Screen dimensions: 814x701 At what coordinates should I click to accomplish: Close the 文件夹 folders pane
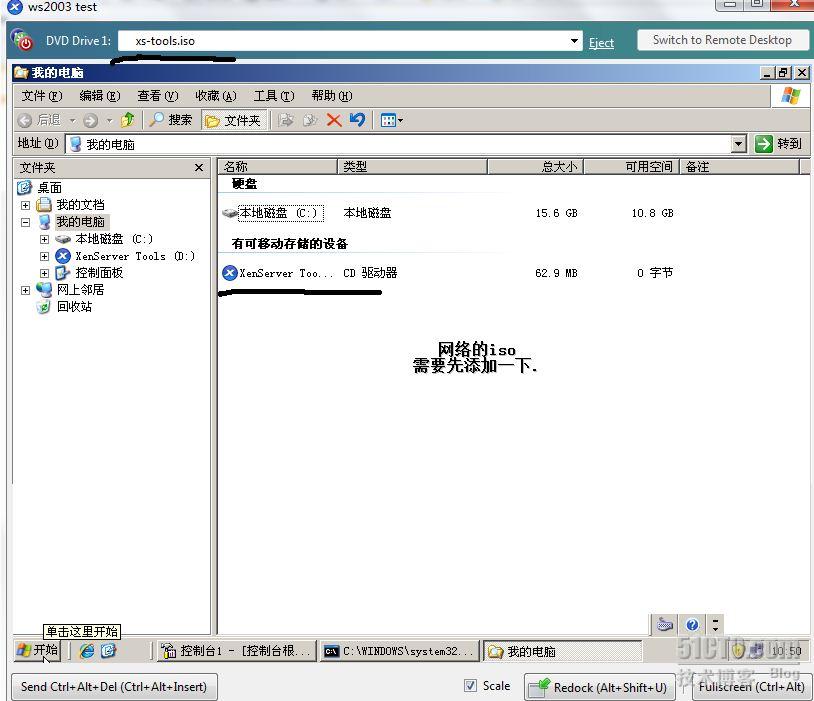tap(198, 167)
